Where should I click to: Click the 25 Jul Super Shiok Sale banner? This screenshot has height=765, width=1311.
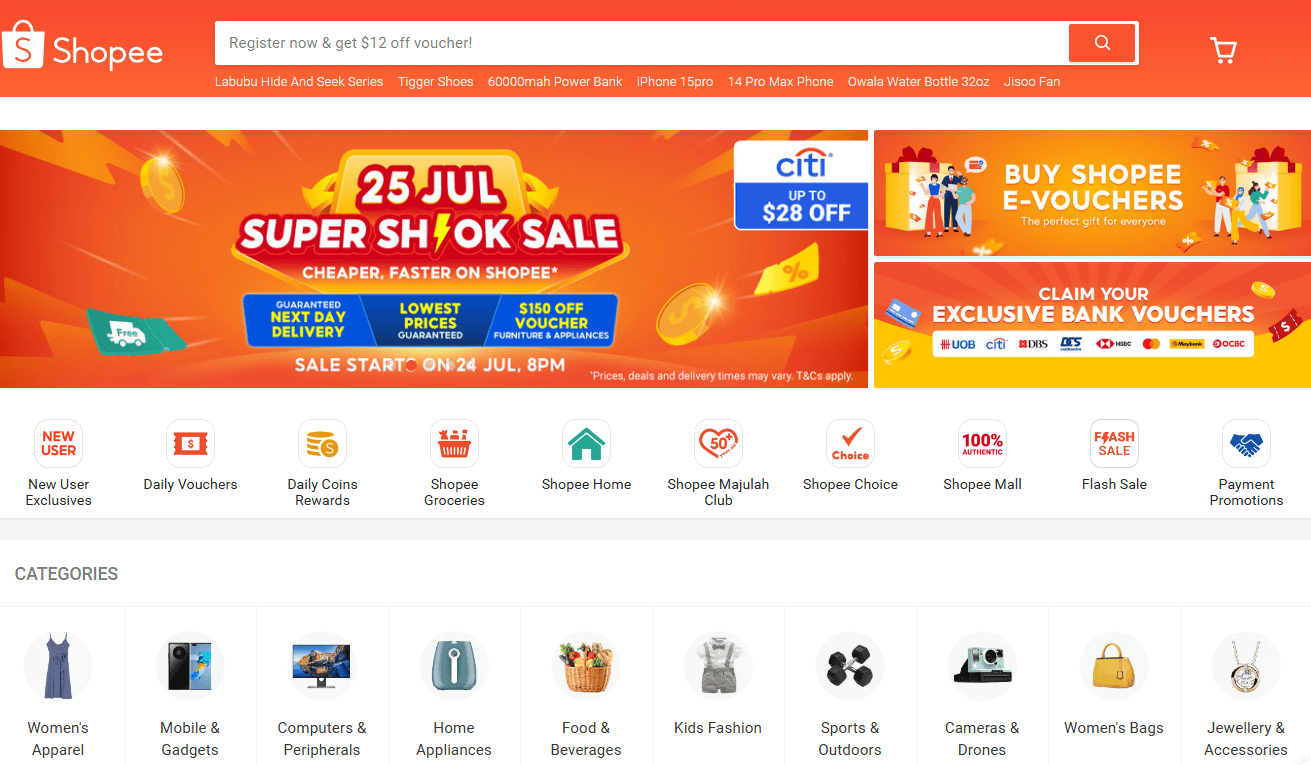tap(434, 259)
